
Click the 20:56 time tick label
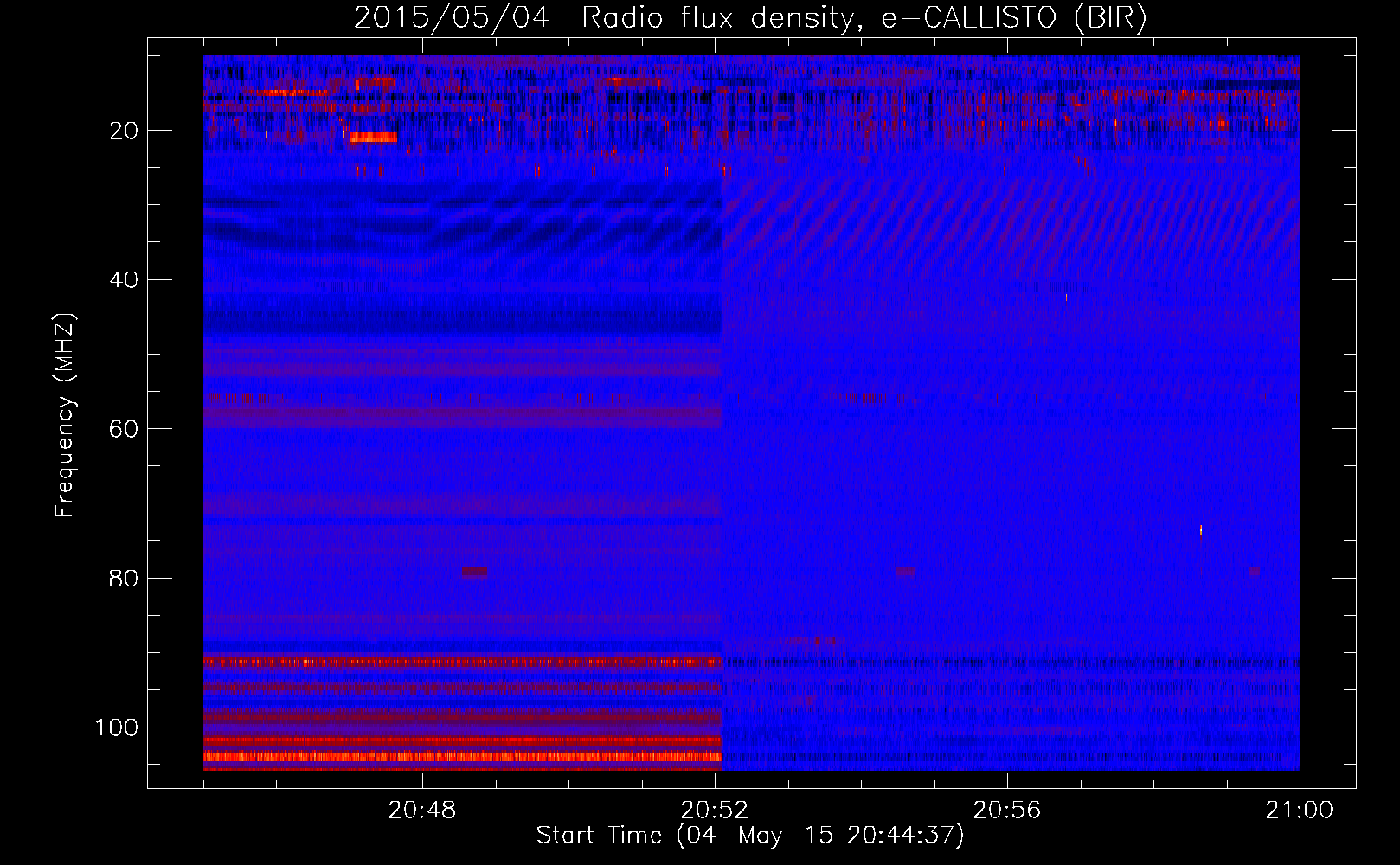click(1007, 811)
